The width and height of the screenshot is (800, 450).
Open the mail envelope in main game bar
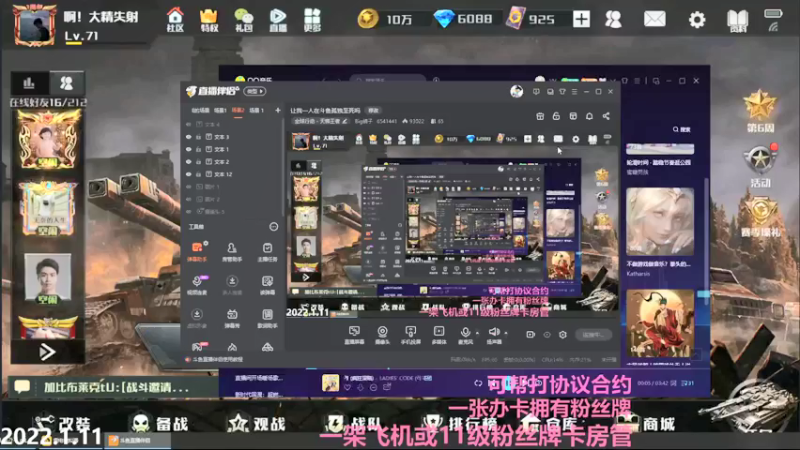[655, 19]
